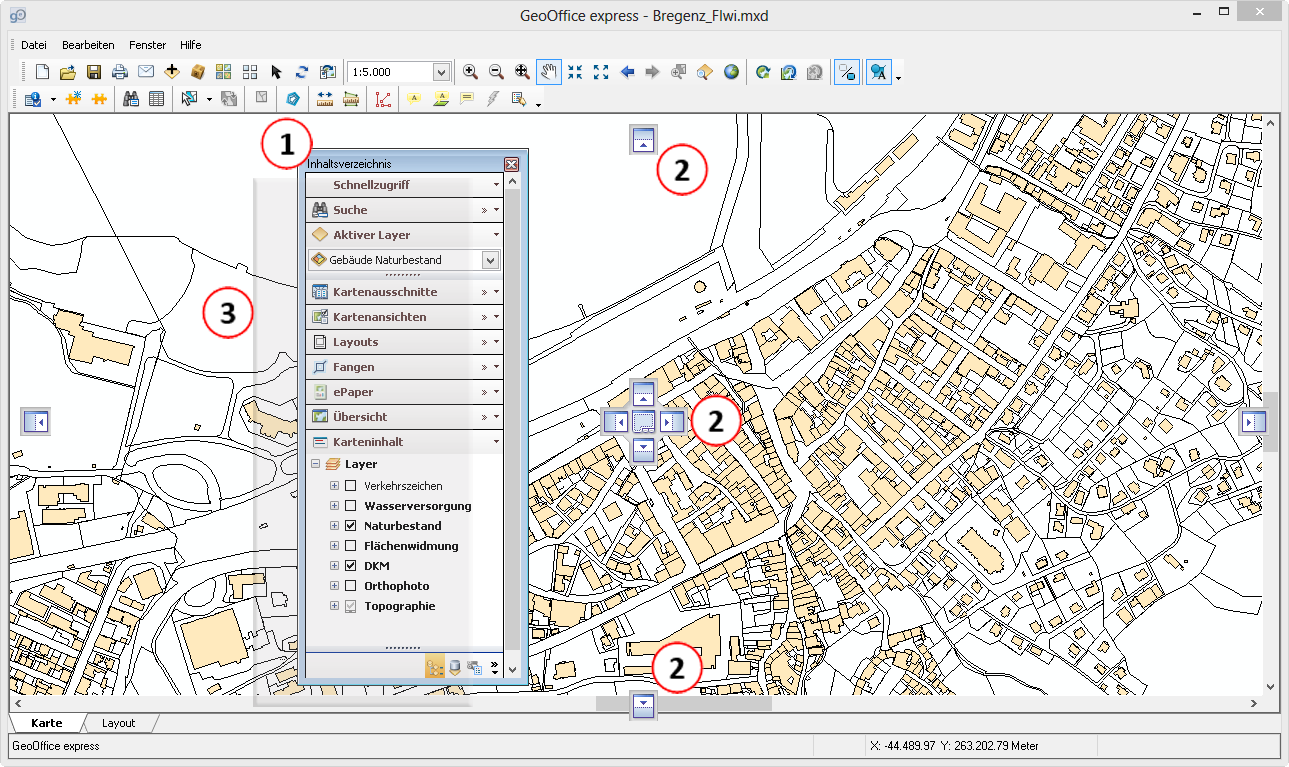Click the print icon in toolbar

pyautogui.click(x=120, y=72)
